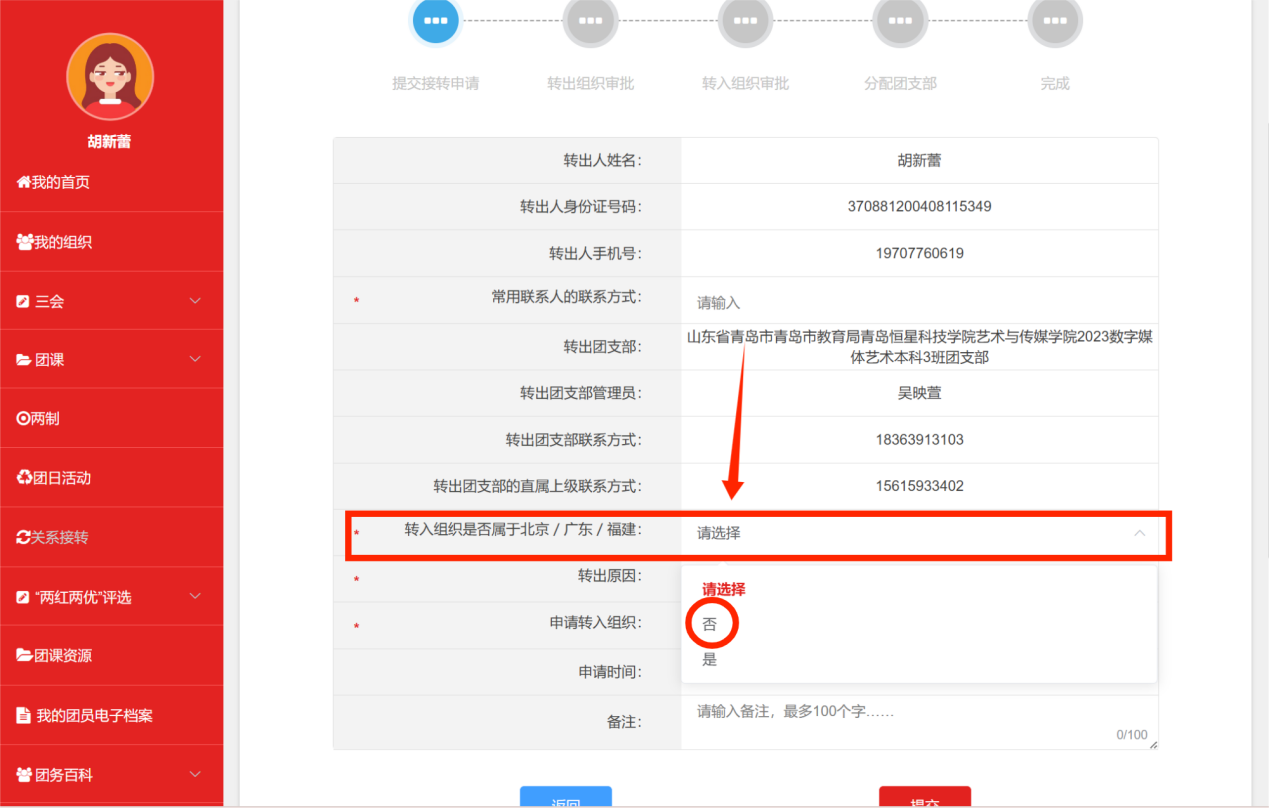Click the edit icon beside 三会

click(x=23, y=301)
